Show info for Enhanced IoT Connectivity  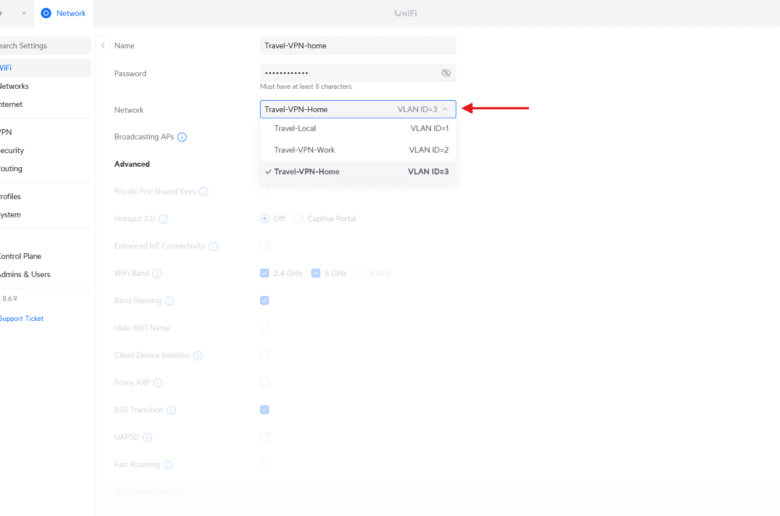[x=213, y=246]
